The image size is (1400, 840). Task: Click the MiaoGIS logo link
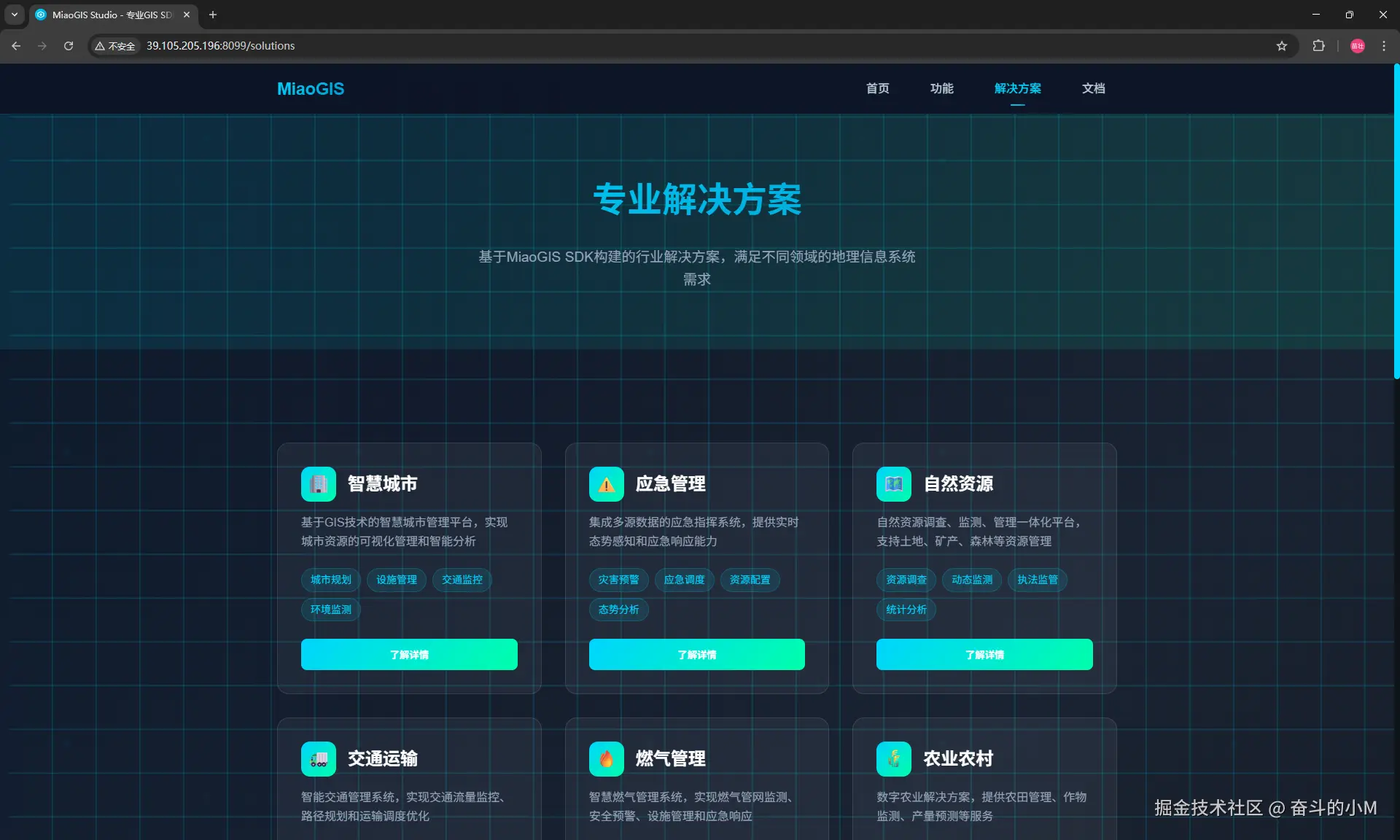coord(311,89)
